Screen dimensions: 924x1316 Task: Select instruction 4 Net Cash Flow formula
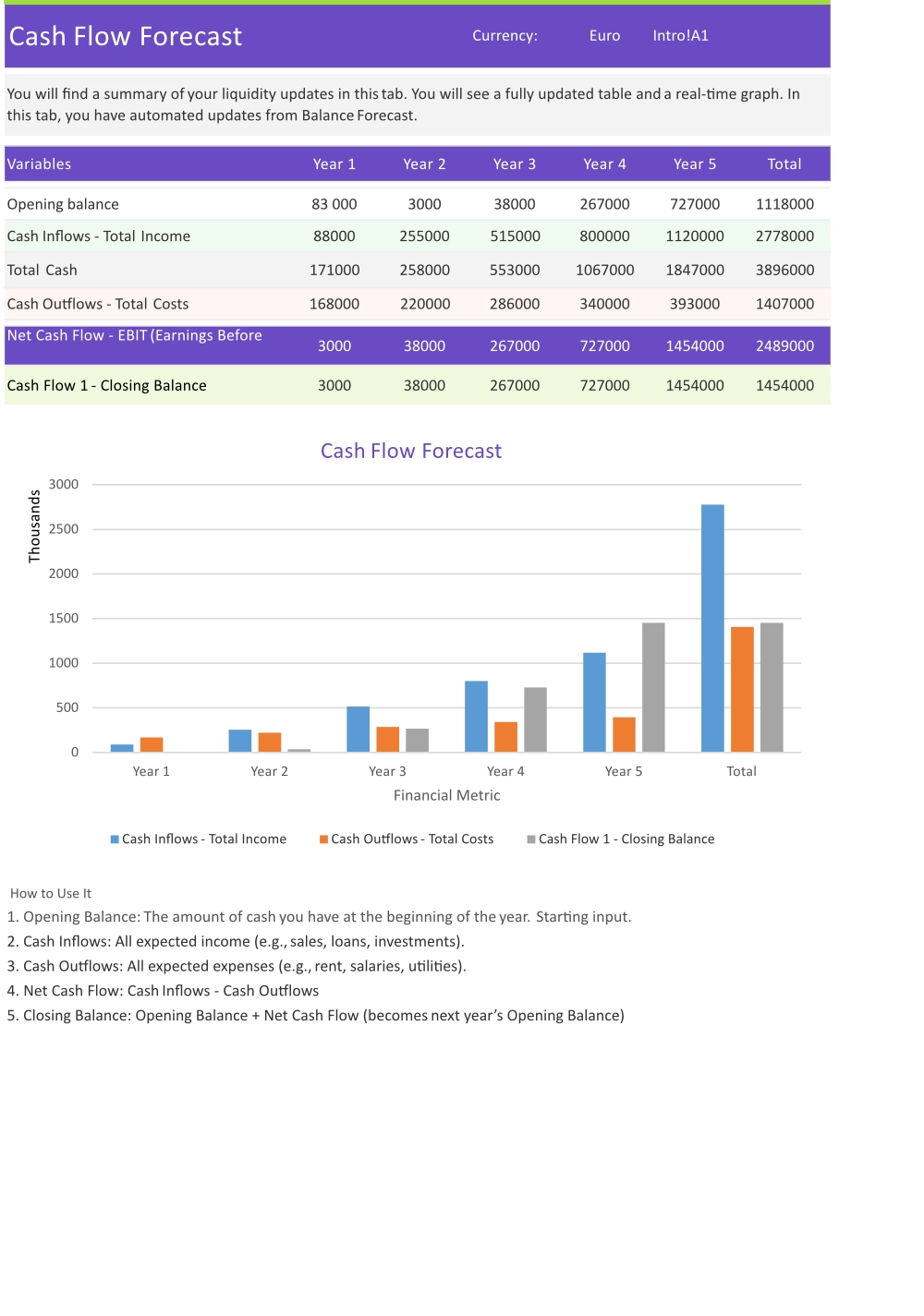163,991
